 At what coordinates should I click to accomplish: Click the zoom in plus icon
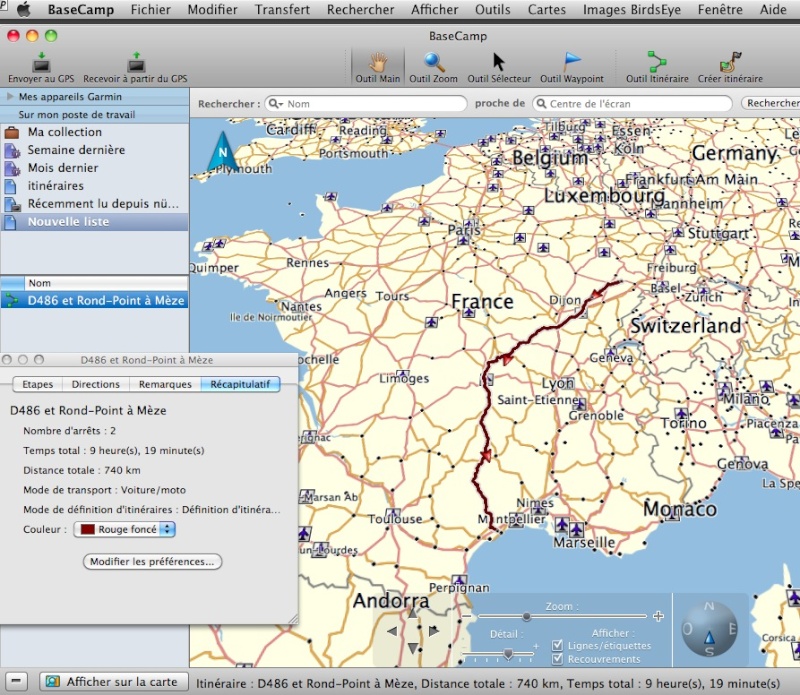click(x=658, y=616)
